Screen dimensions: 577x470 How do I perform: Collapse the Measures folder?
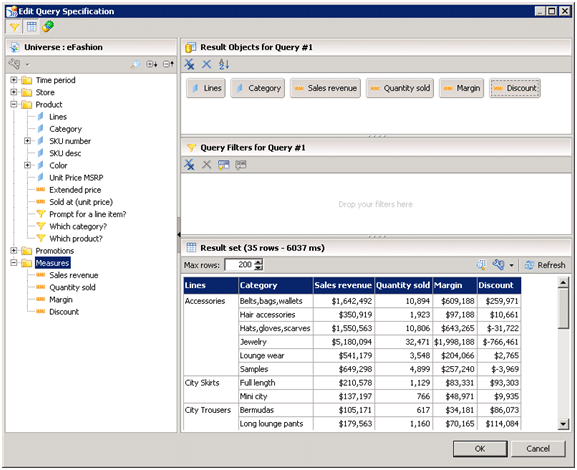coord(14,263)
